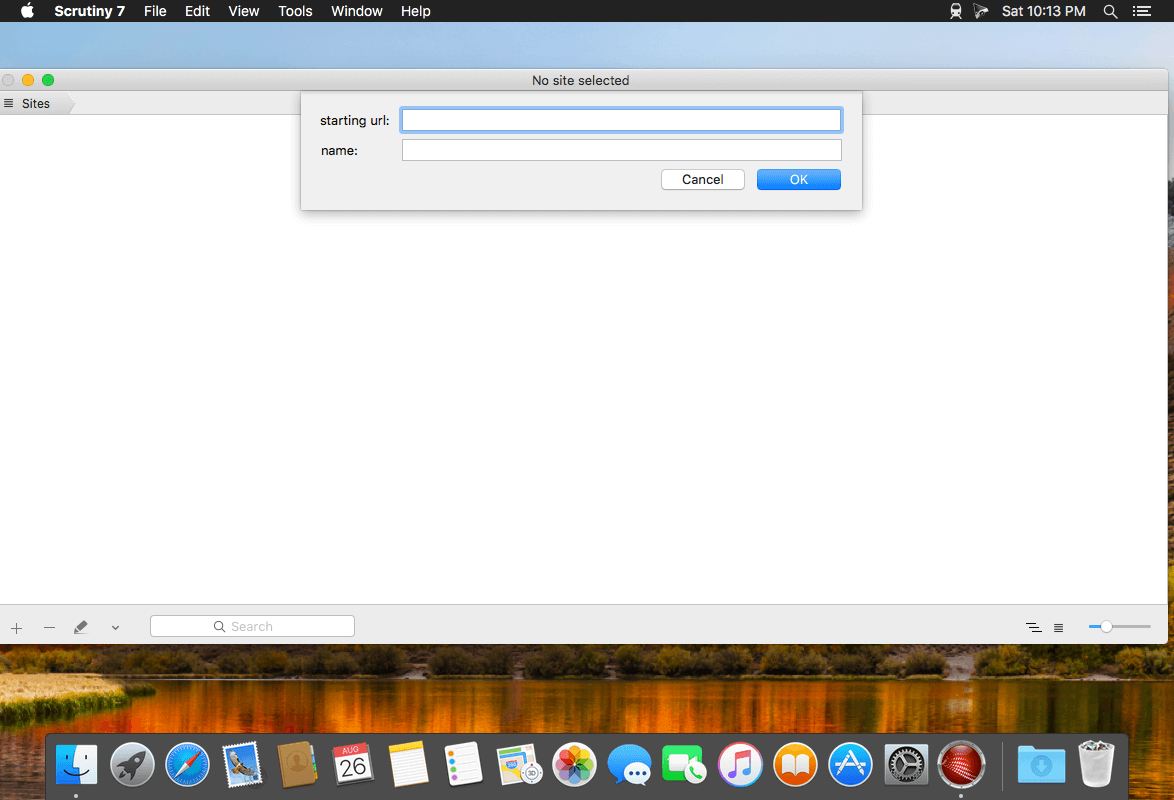
Task: Confirm with the OK button
Action: (798, 179)
